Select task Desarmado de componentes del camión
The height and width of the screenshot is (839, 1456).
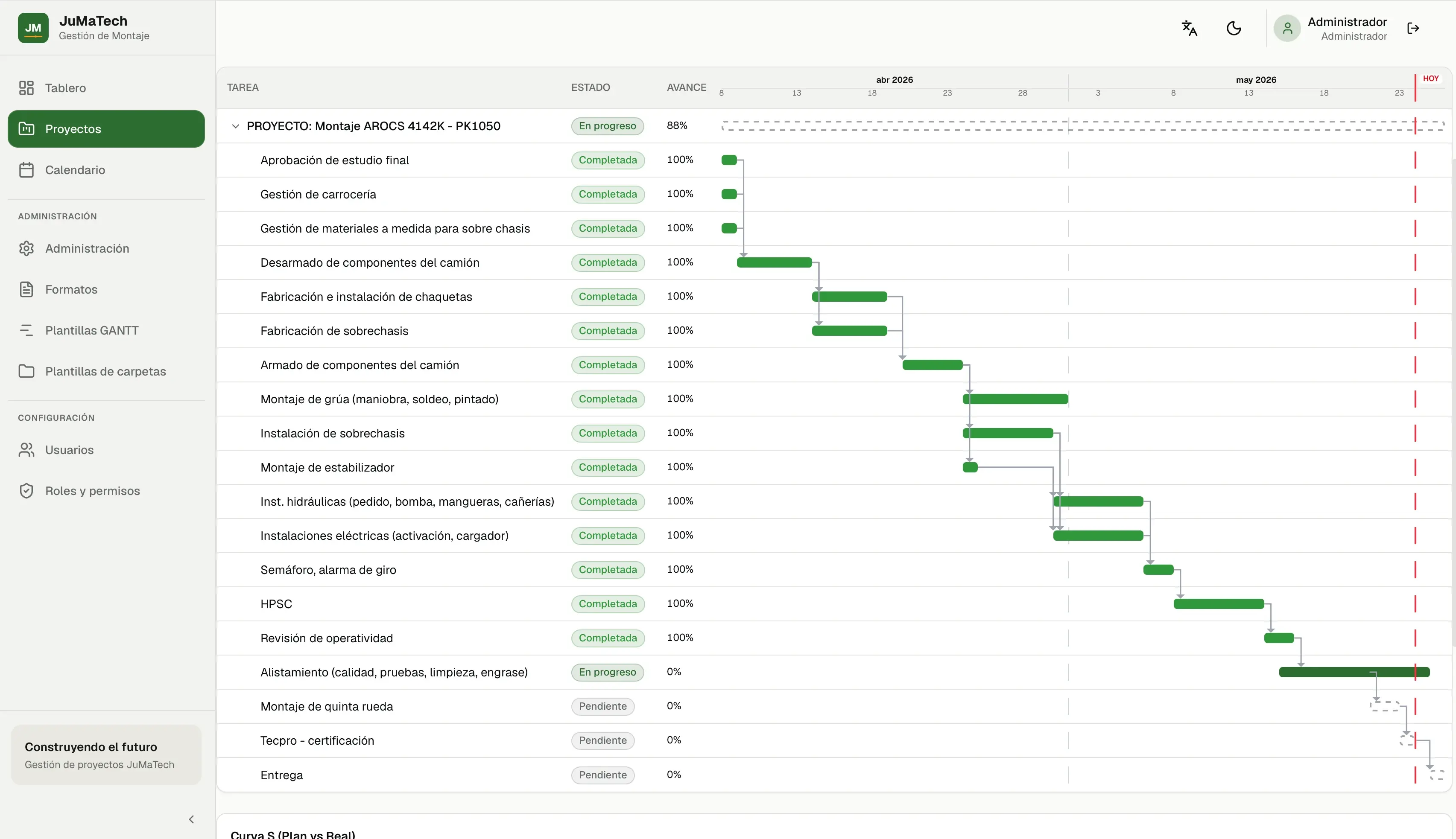coord(369,262)
